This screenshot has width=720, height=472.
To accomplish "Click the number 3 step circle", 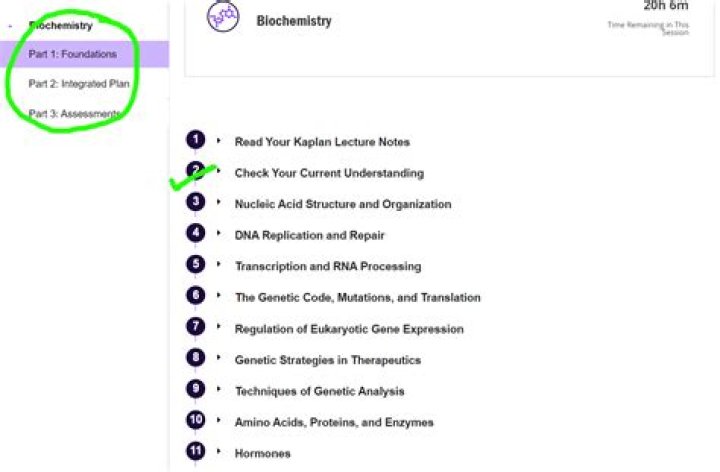I will (196, 203).
